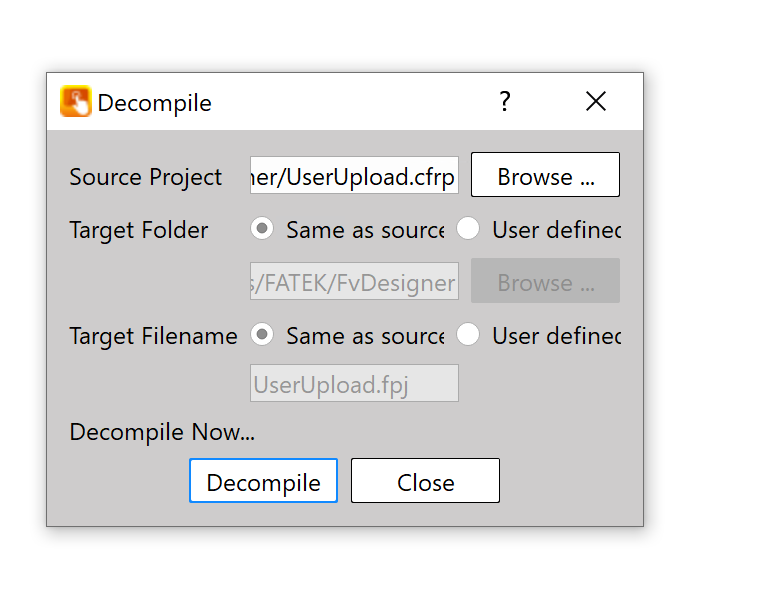Select Same as source for Target Folder
The width and height of the screenshot is (779, 610).
tap(262, 229)
